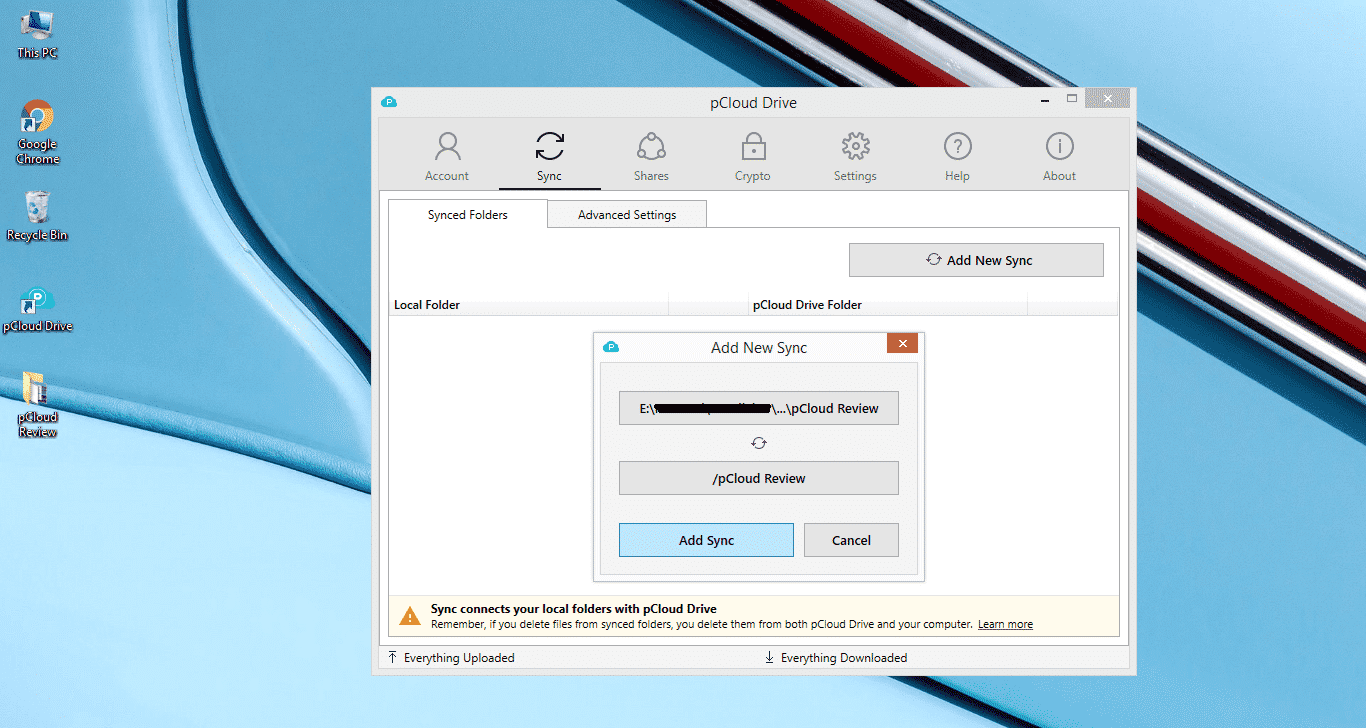Select pCloud Drive desktop shortcut
1366x728 pixels.
(x=37, y=310)
